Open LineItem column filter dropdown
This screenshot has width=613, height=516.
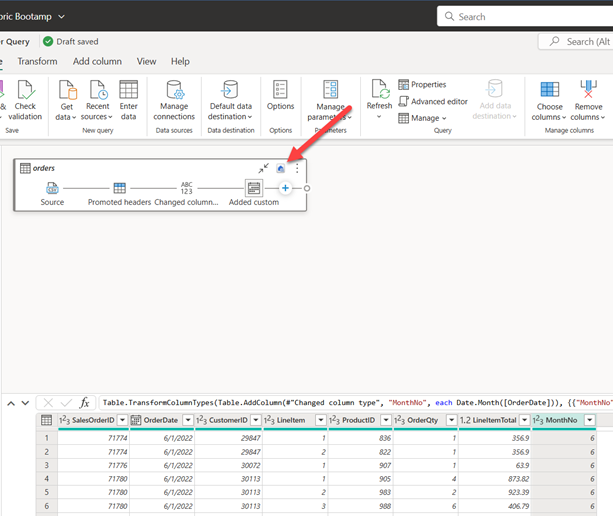321,420
